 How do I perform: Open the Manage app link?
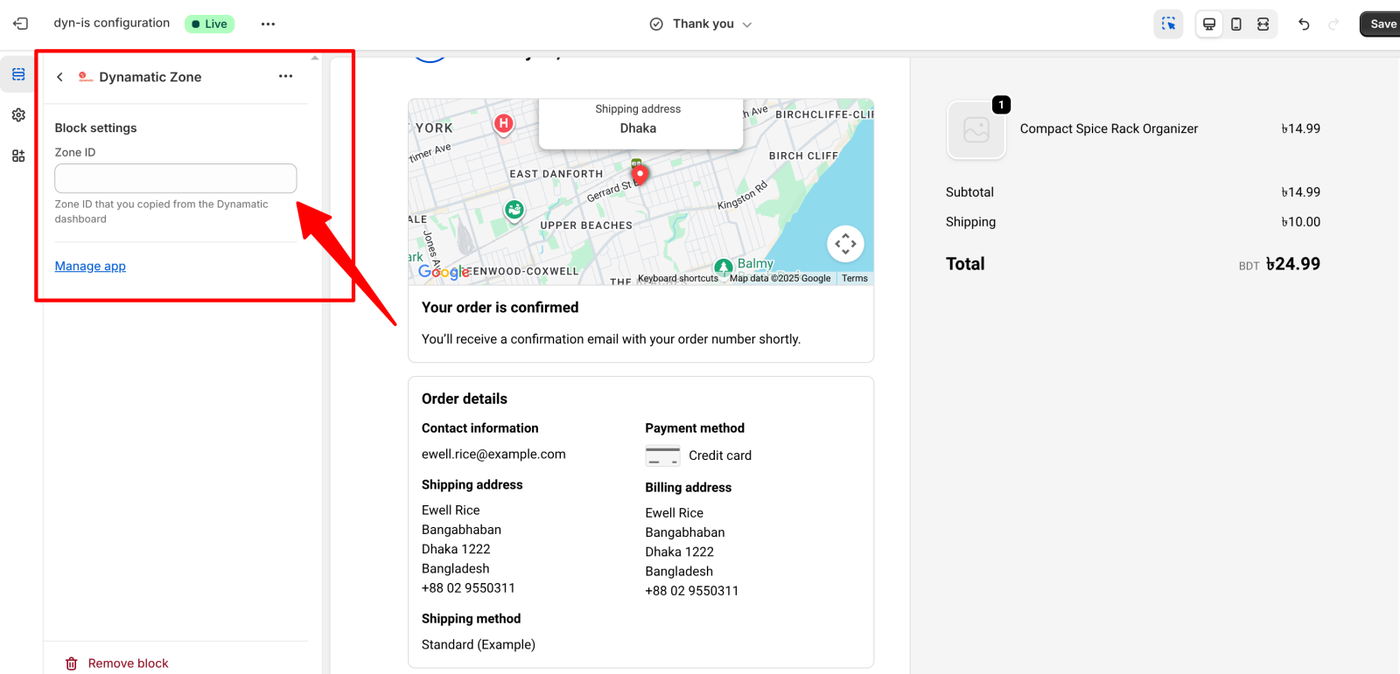point(90,266)
